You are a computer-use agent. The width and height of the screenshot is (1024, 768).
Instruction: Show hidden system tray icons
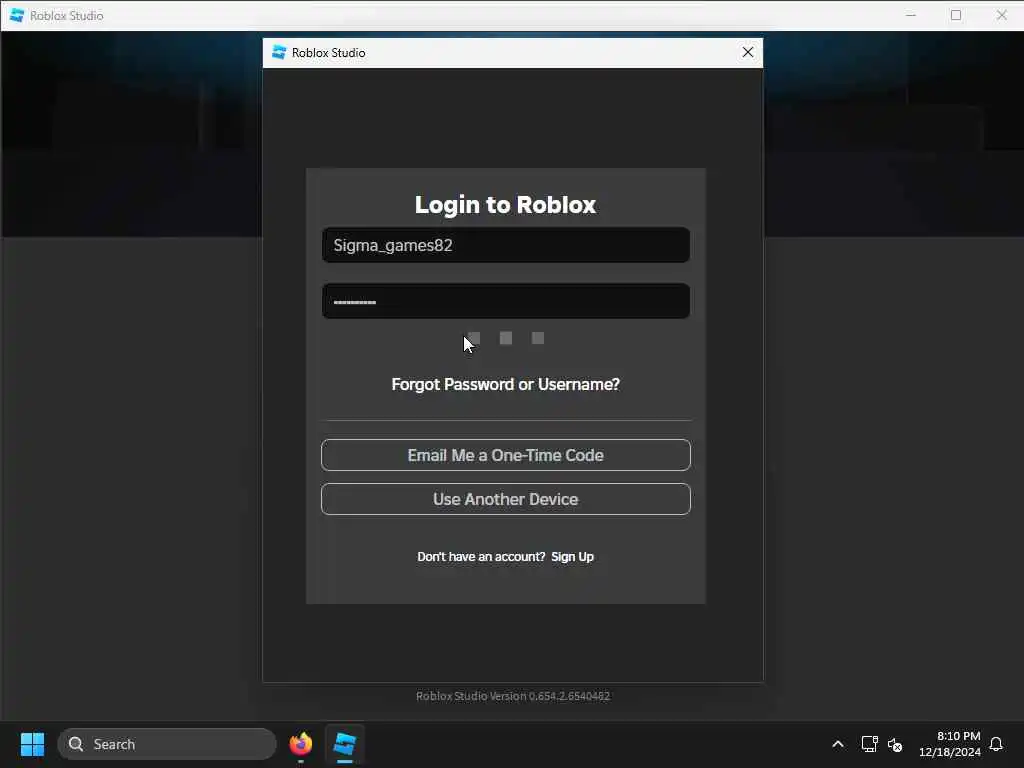click(838, 744)
